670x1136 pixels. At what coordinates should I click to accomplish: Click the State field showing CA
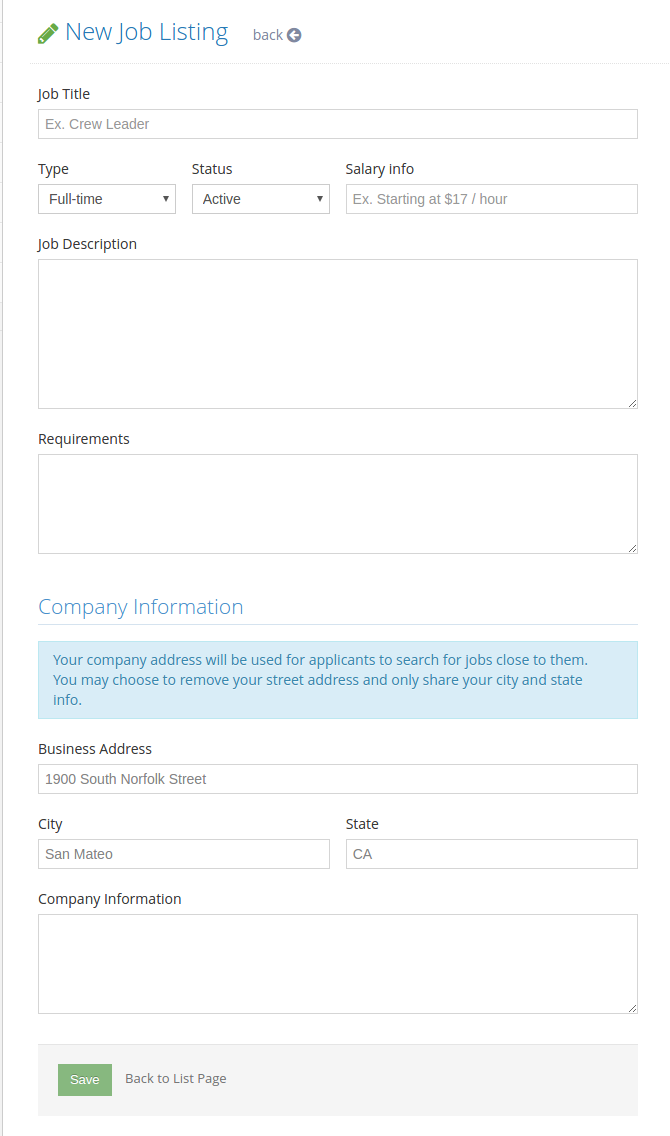(x=492, y=854)
